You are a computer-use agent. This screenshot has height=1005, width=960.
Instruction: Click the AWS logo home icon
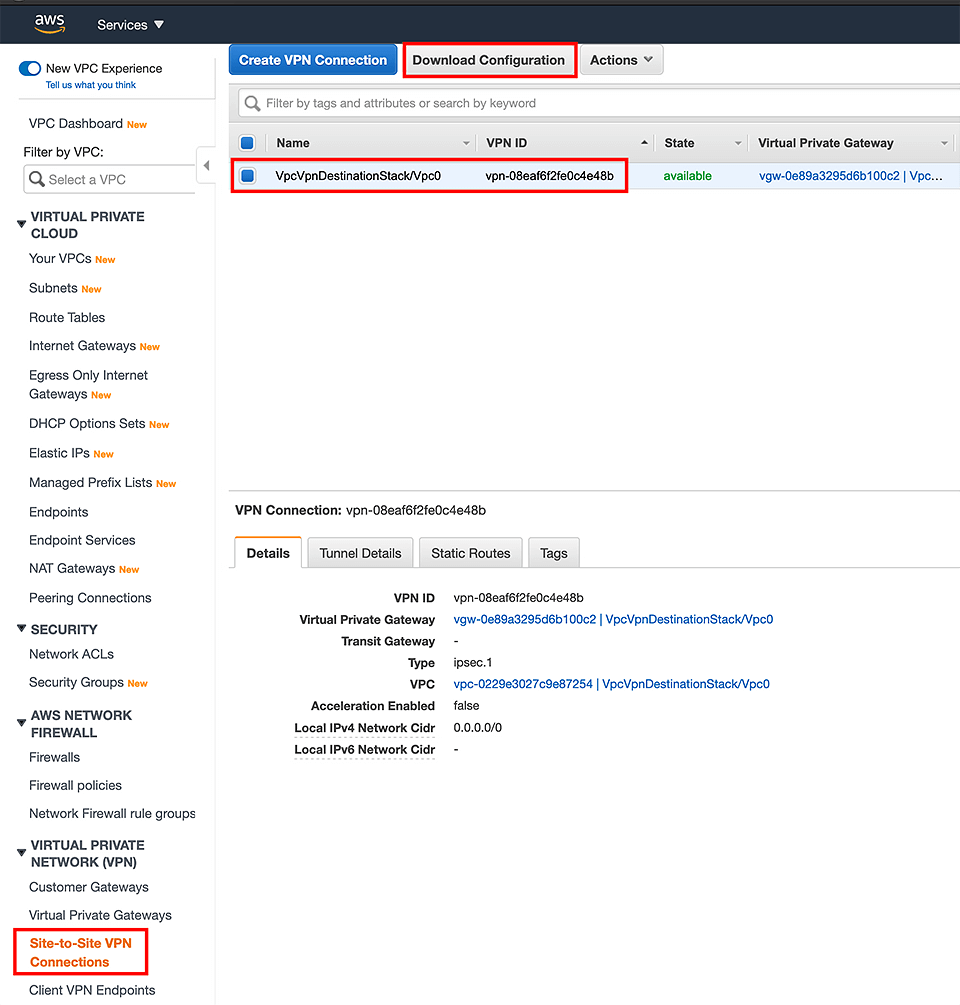pos(49,22)
